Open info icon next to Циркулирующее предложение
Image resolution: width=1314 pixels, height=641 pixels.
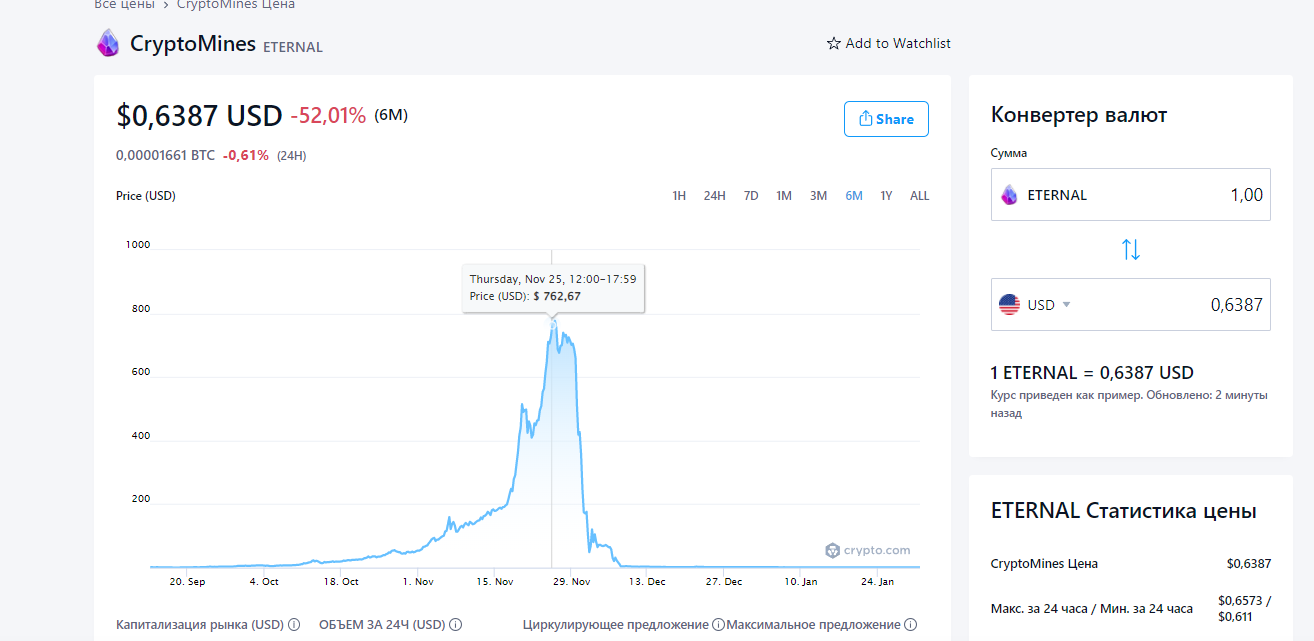tap(718, 625)
